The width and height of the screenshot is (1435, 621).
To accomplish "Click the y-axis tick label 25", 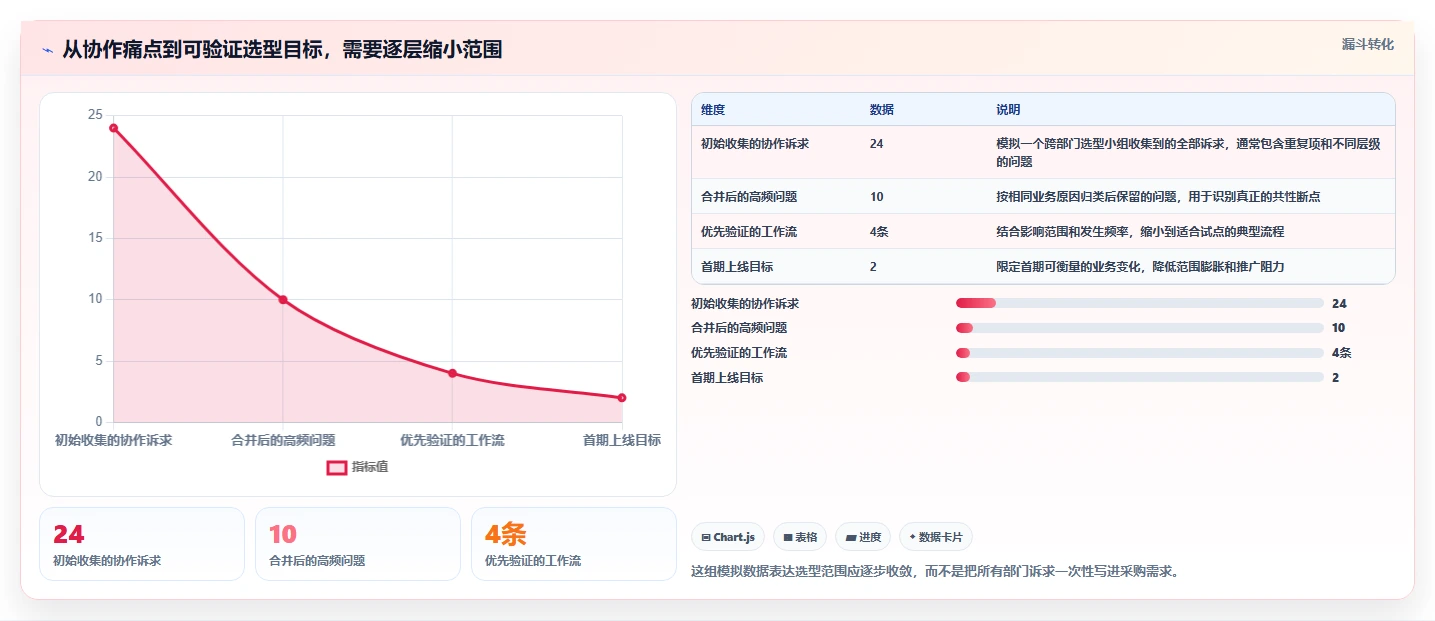I will tap(96, 115).
